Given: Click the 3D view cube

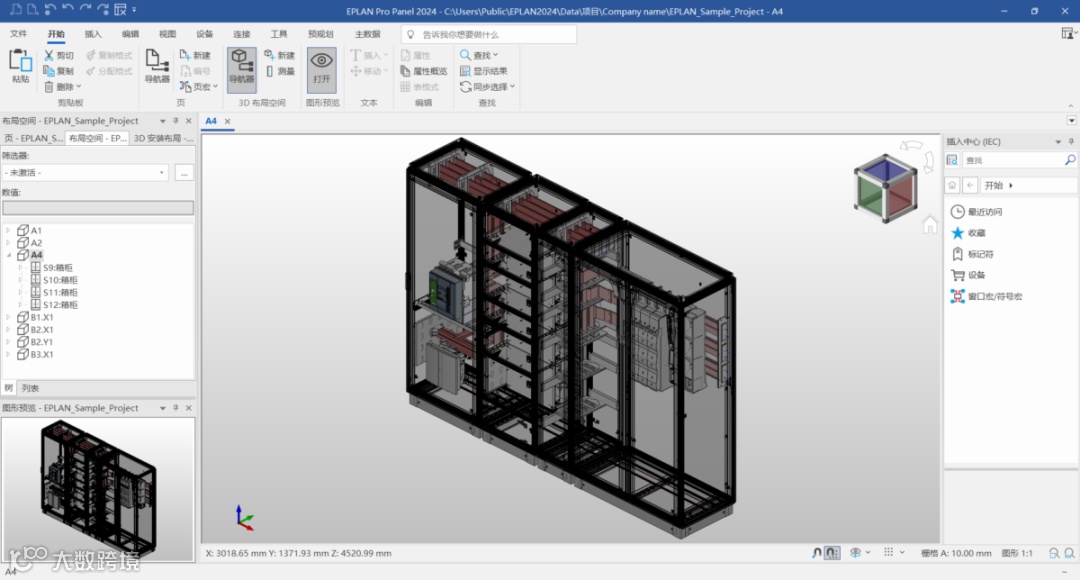Looking at the screenshot, I should click(x=886, y=189).
